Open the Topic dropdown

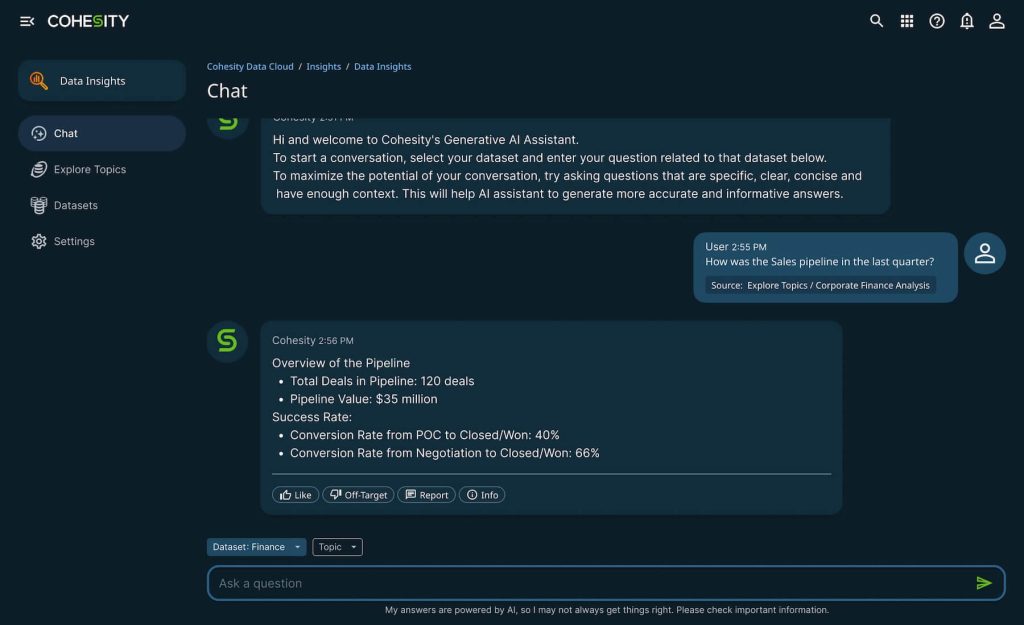tap(337, 547)
